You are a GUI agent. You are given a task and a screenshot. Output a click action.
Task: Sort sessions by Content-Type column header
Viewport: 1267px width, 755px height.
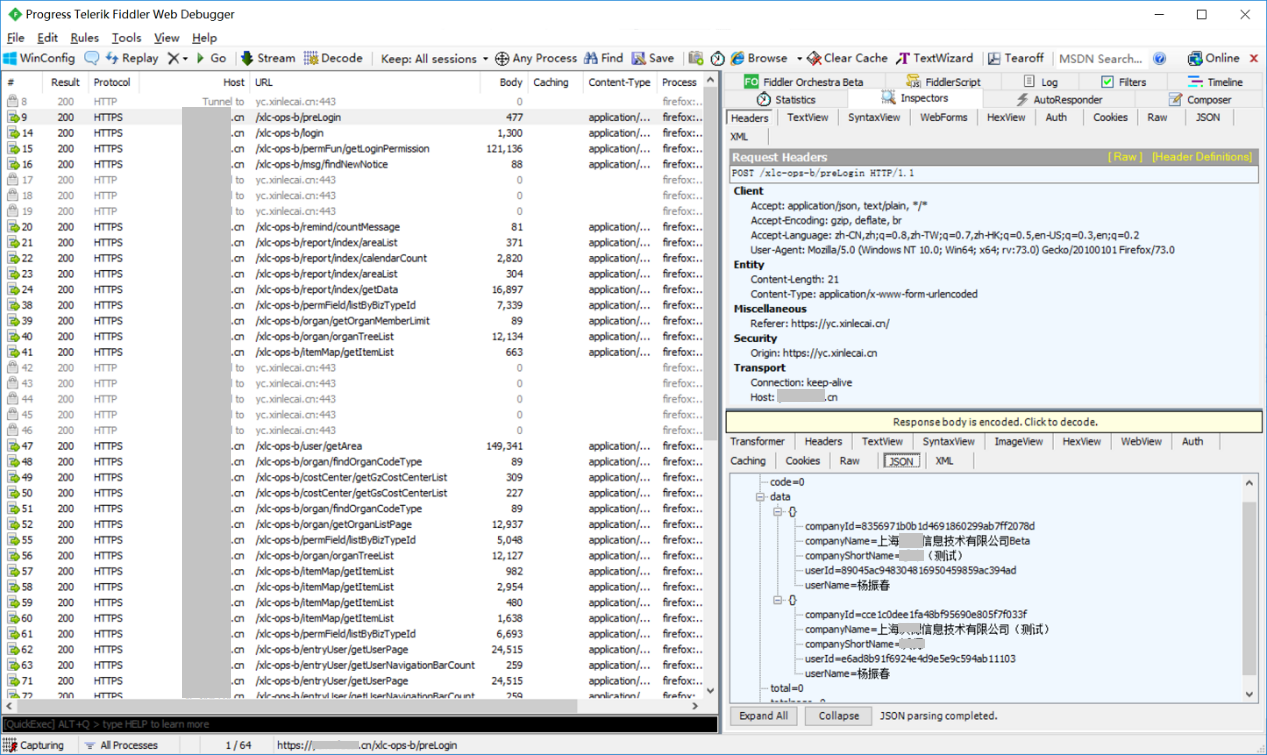tap(620, 83)
